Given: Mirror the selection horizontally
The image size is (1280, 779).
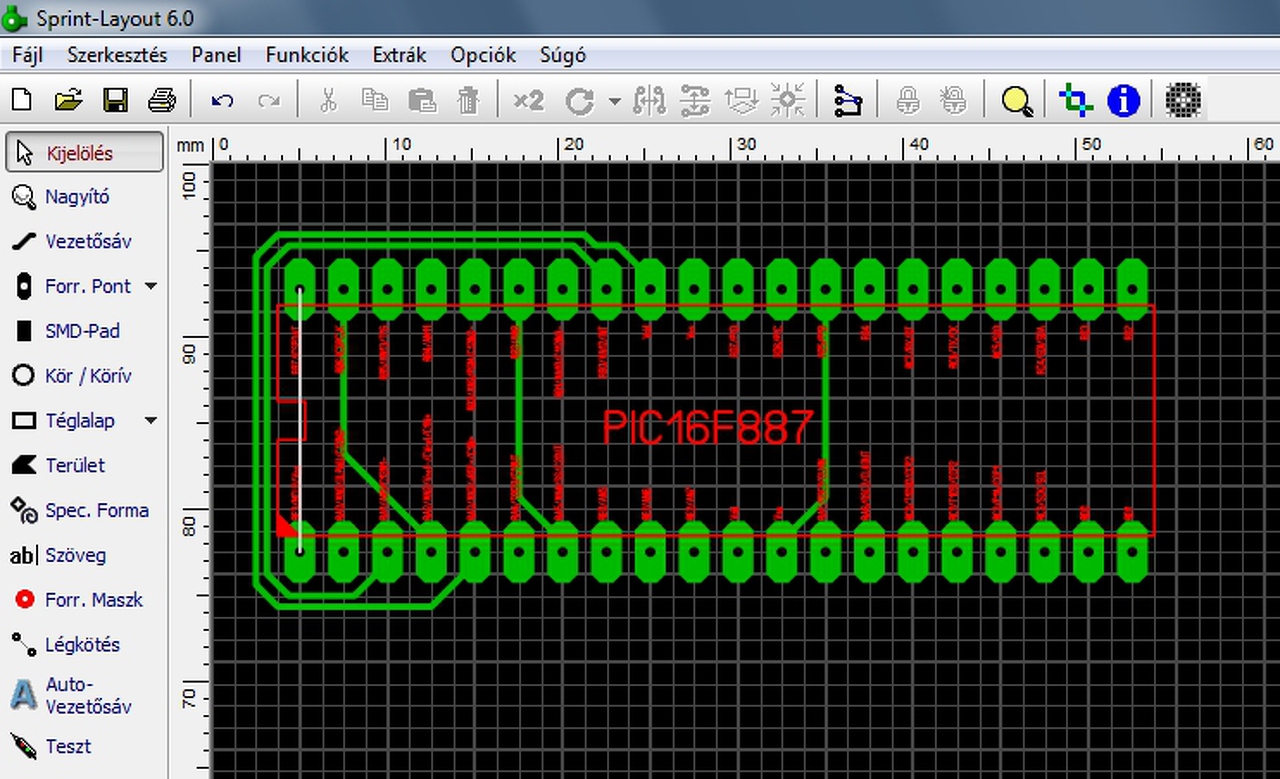Looking at the screenshot, I should click(x=650, y=100).
